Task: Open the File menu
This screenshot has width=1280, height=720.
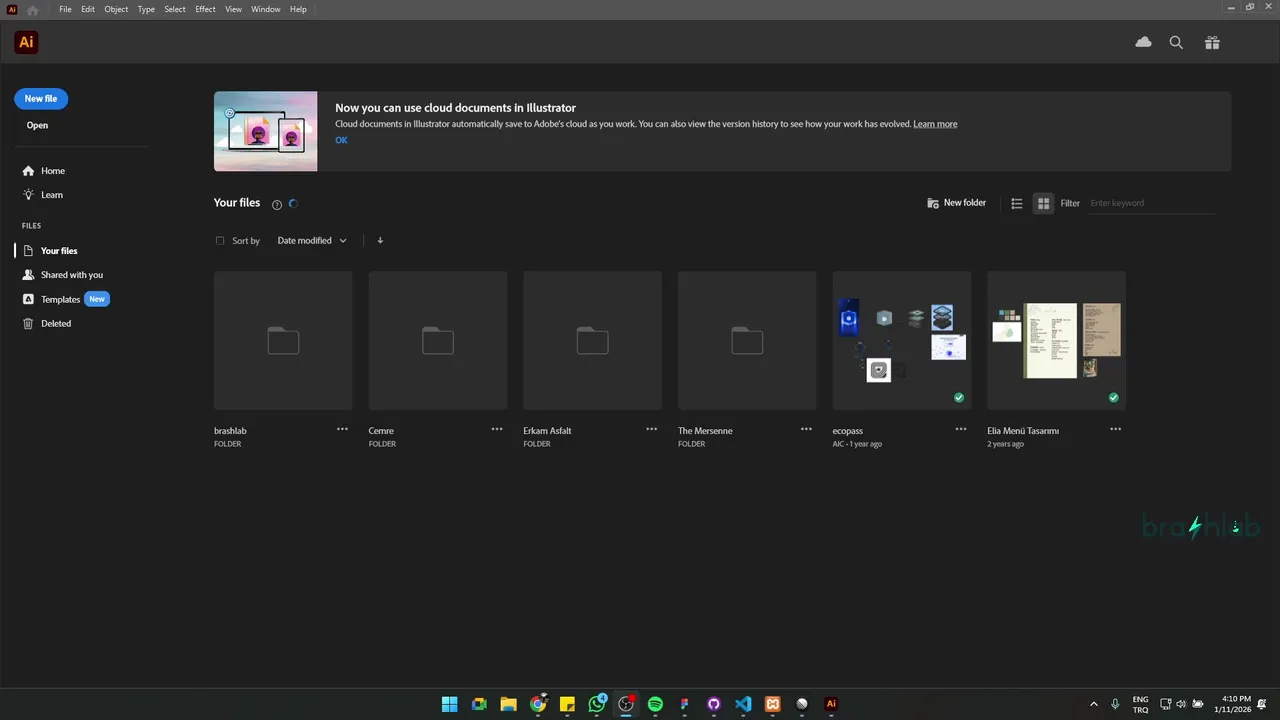Action: pyautogui.click(x=65, y=9)
